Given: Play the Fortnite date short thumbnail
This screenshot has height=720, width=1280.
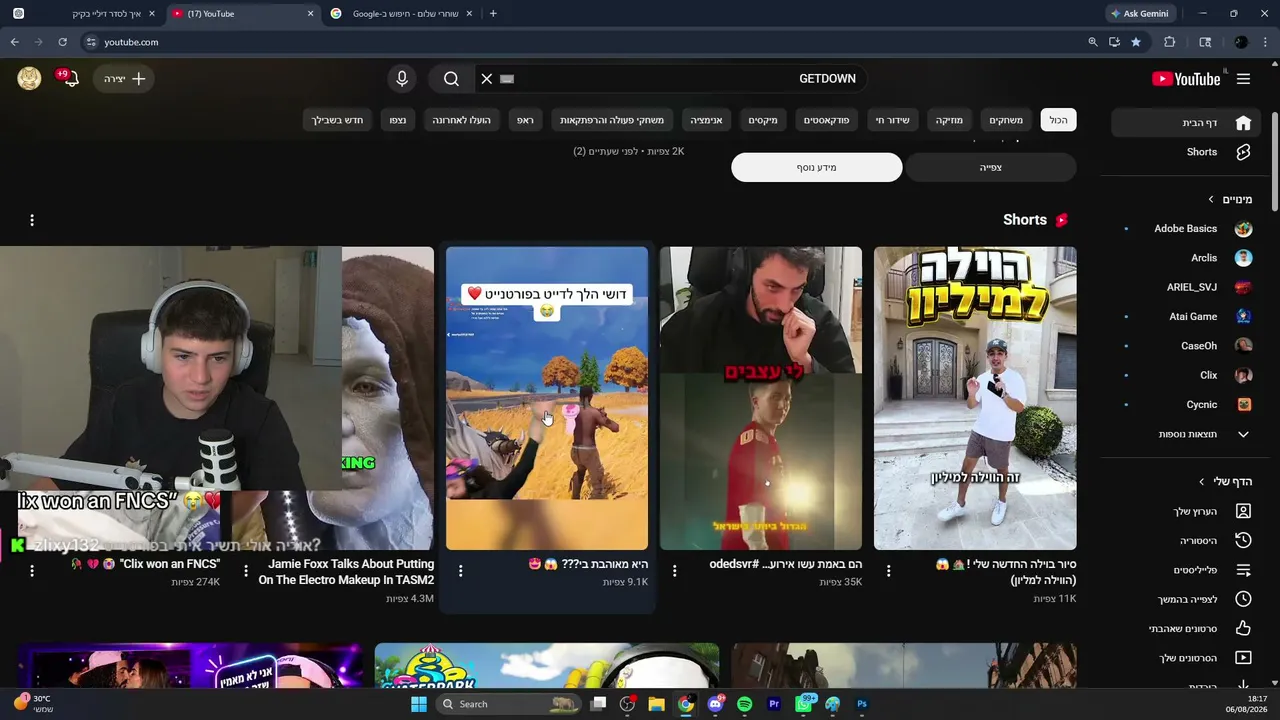Looking at the screenshot, I should (x=547, y=398).
